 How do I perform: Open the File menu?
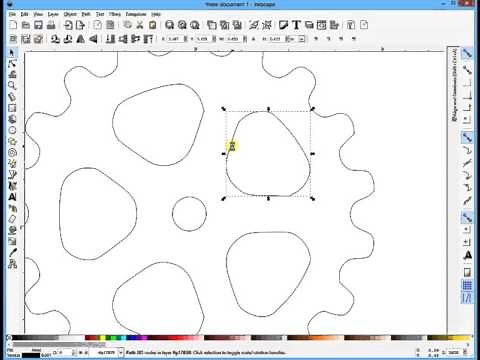point(12,14)
